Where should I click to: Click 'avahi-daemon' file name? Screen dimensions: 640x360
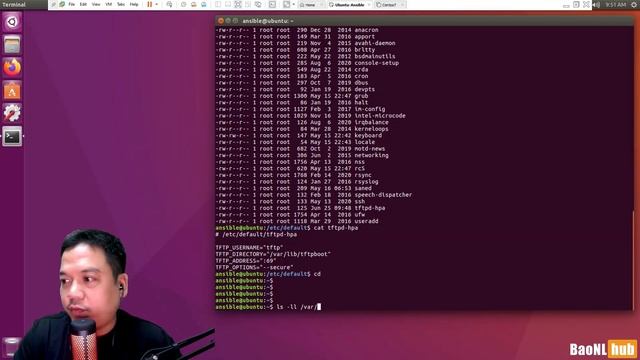pyautogui.click(x=375, y=43)
